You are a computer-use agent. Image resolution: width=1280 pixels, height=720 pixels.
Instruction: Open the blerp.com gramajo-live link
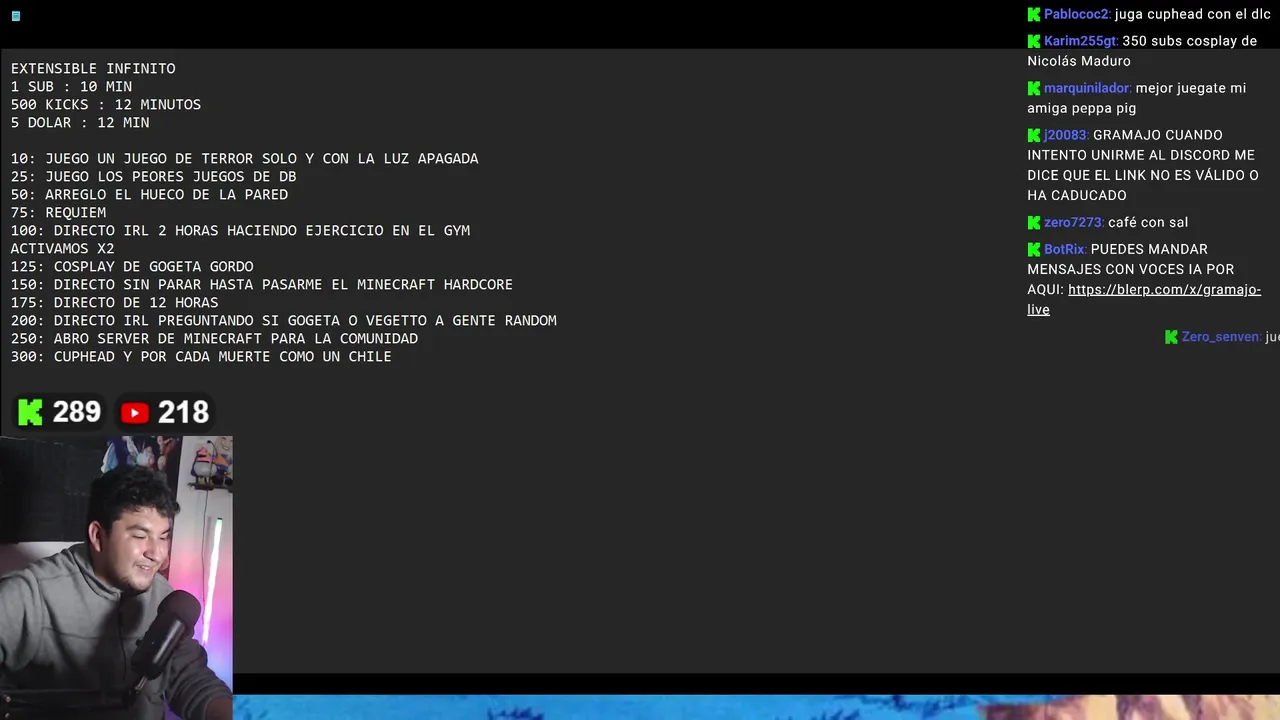1144,299
